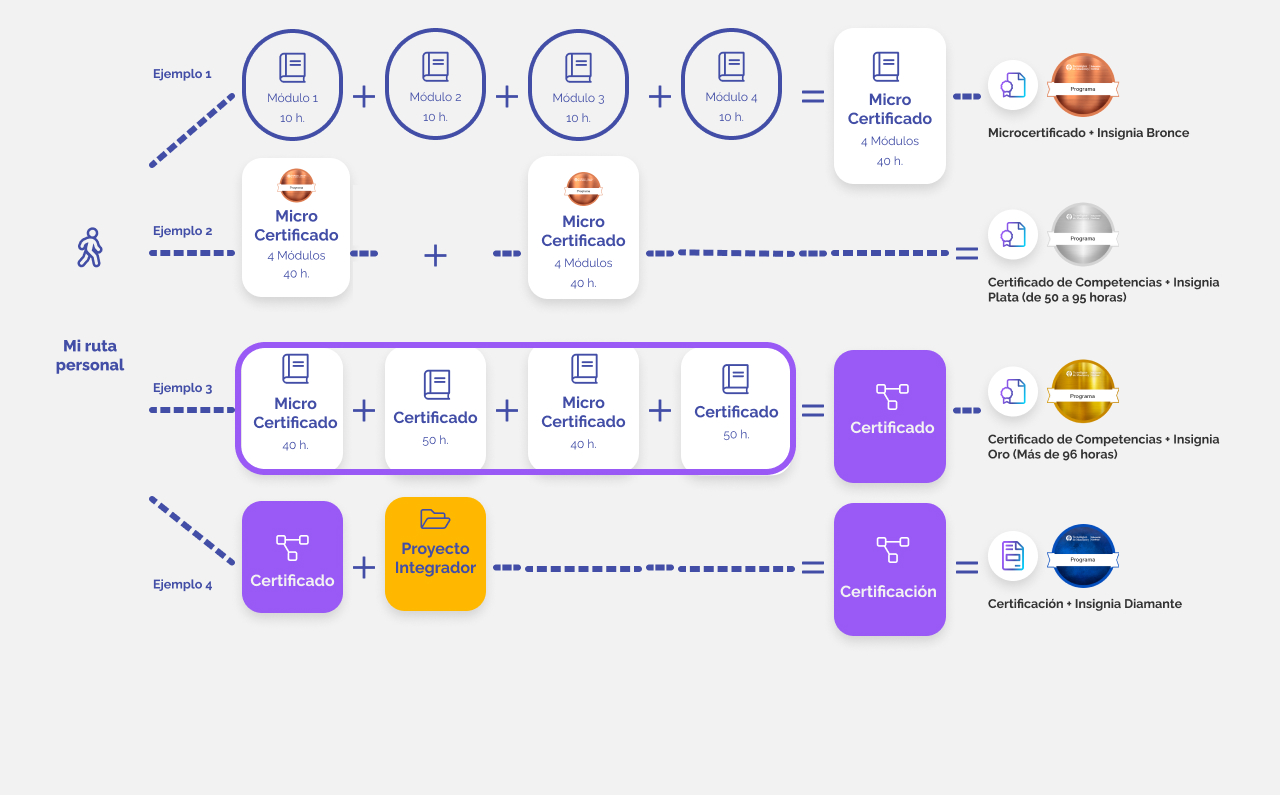
Task: Click the purple Certificación card
Action: (x=889, y=569)
